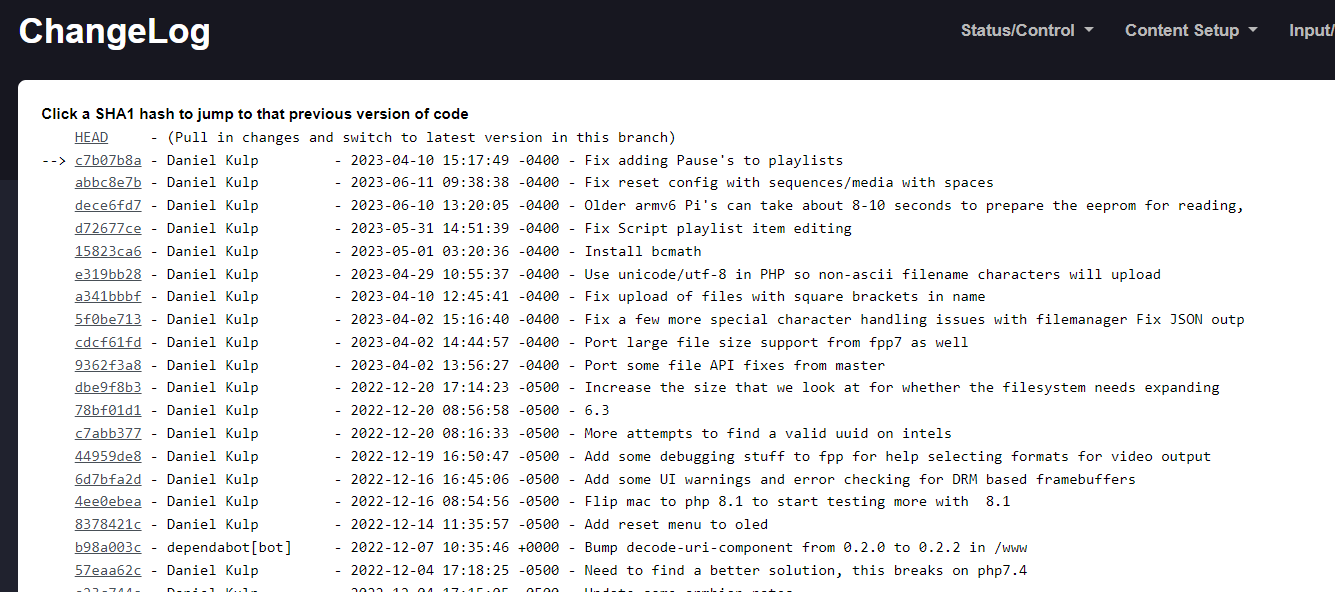Screen dimensions: 1335x592
Task: Click hash 15823ca6 for Install bcmath
Action: pos(108,251)
